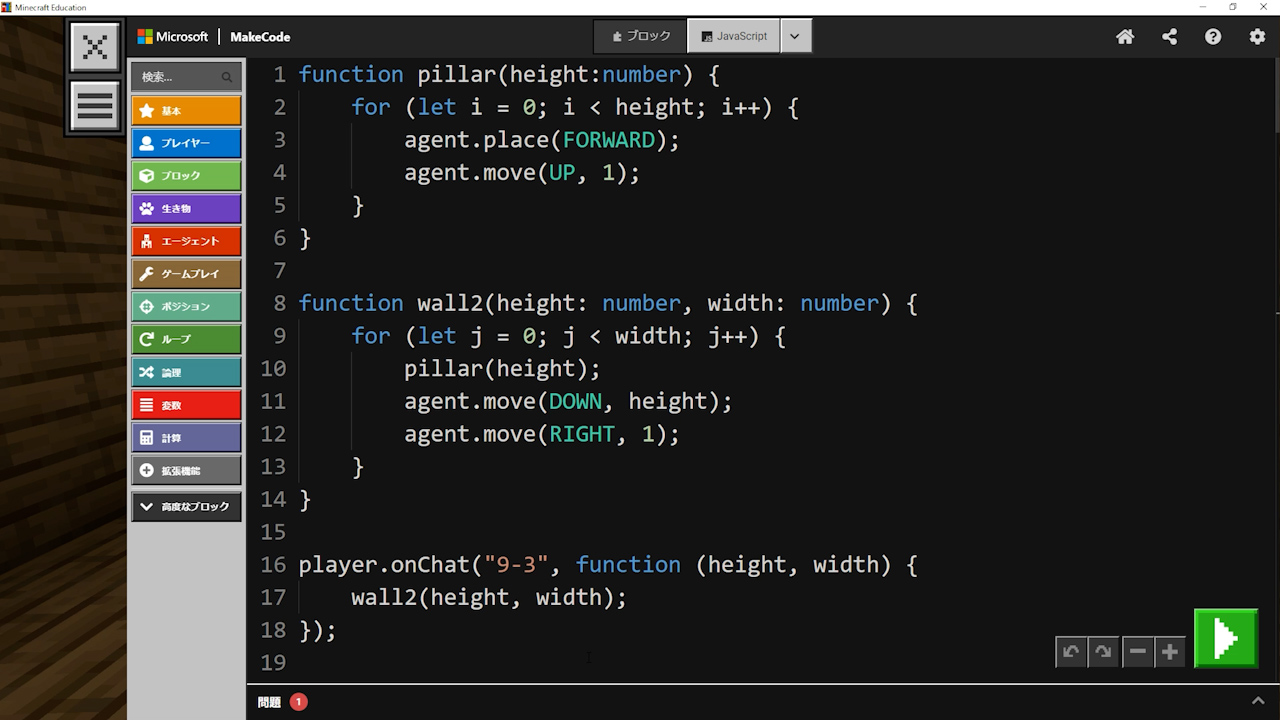
Task: Switch to the ブロック editor tab
Action: pyautogui.click(x=641, y=36)
